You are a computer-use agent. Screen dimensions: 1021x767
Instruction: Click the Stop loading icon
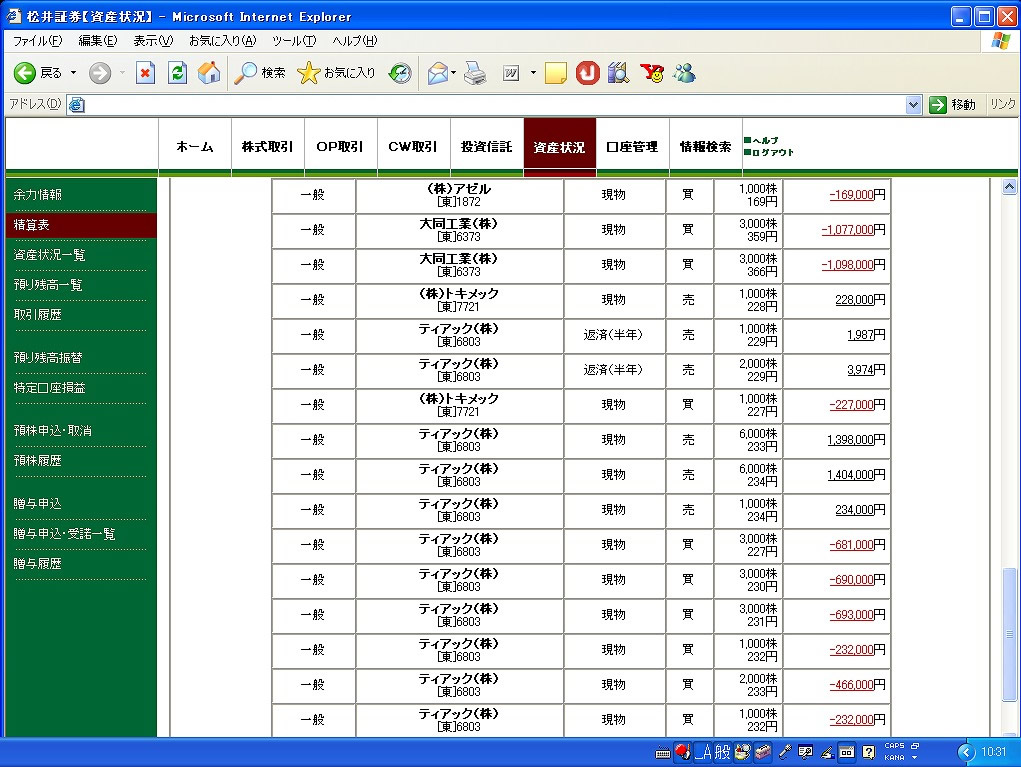coord(145,73)
